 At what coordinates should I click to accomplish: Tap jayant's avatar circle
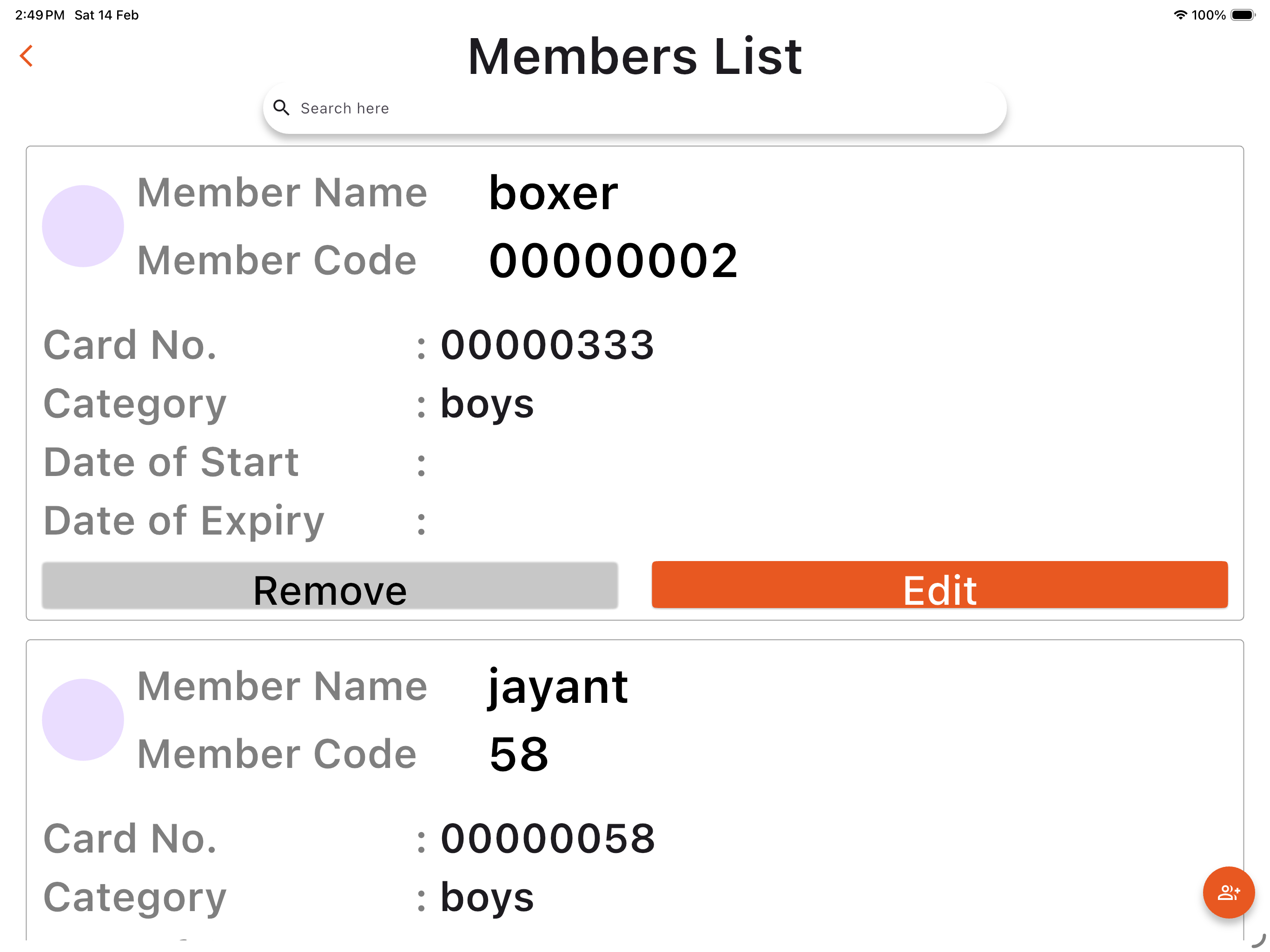[83, 720]
